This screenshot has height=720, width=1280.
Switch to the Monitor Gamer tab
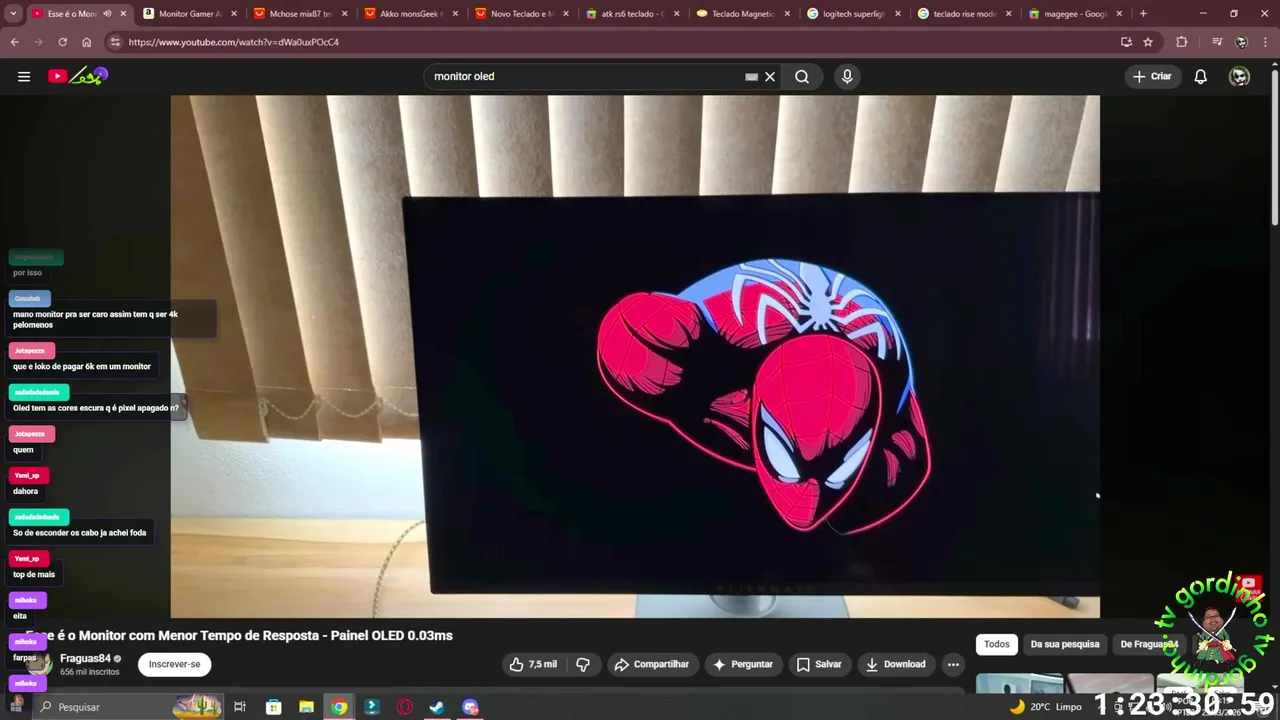[x=190, y=14]
